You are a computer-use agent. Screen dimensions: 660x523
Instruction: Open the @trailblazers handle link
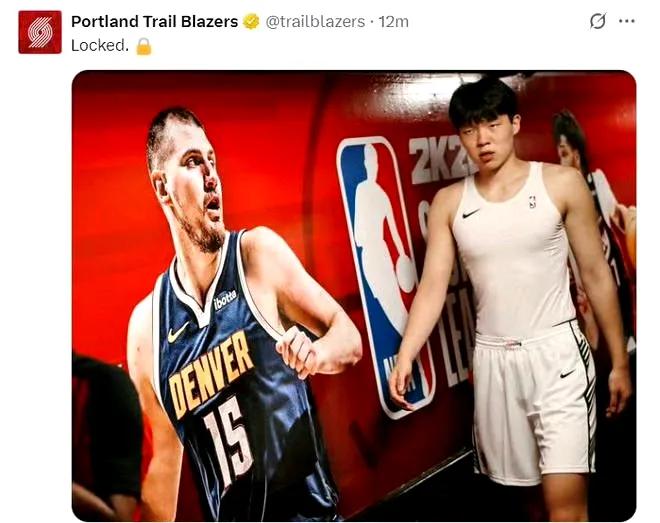tap(315, 21)
